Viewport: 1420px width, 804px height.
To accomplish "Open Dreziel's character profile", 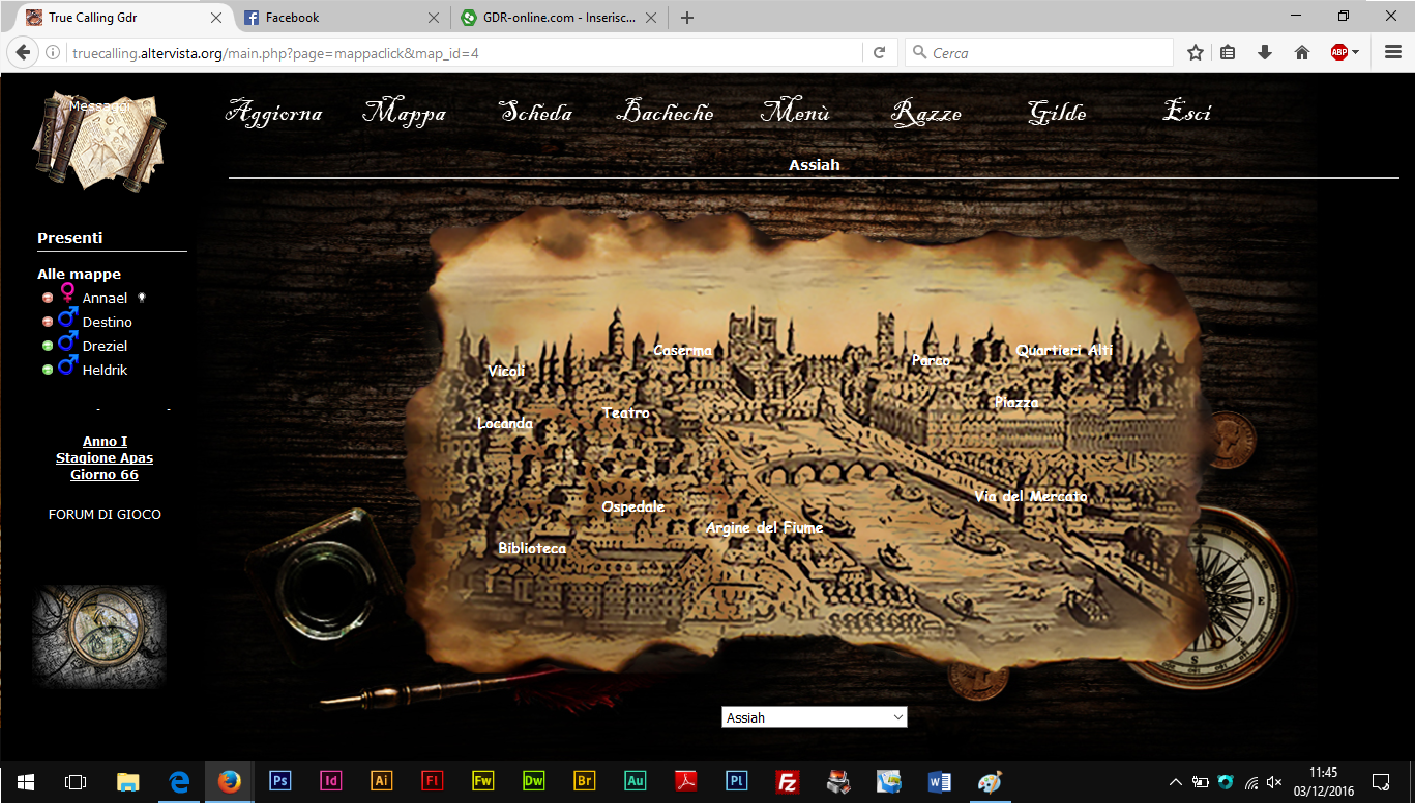I will click(x=105, y=346).
